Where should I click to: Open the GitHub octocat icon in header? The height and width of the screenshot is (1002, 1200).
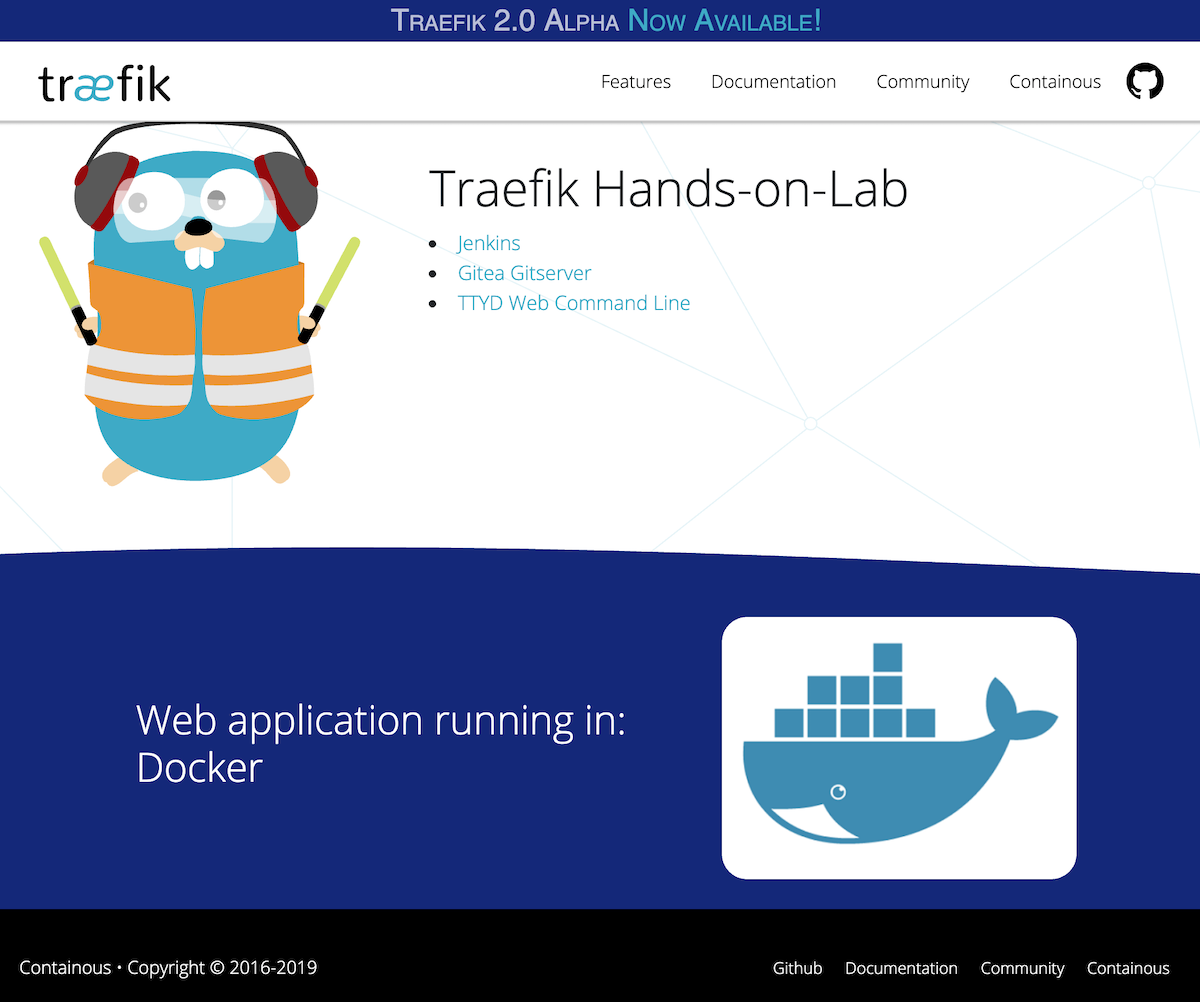(x=1145, y=81)
